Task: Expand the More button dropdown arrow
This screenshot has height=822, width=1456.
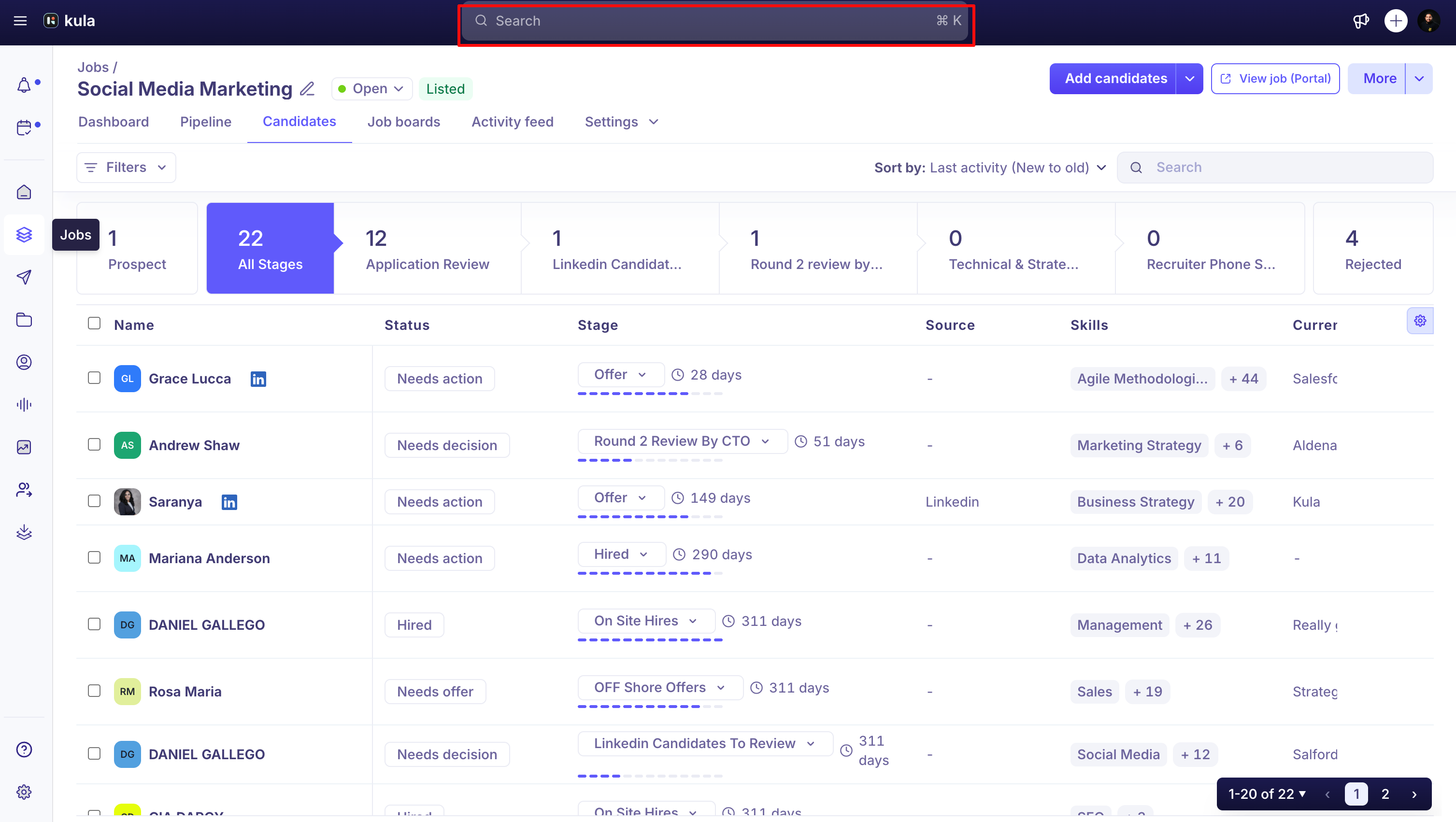Action: 1419,79
